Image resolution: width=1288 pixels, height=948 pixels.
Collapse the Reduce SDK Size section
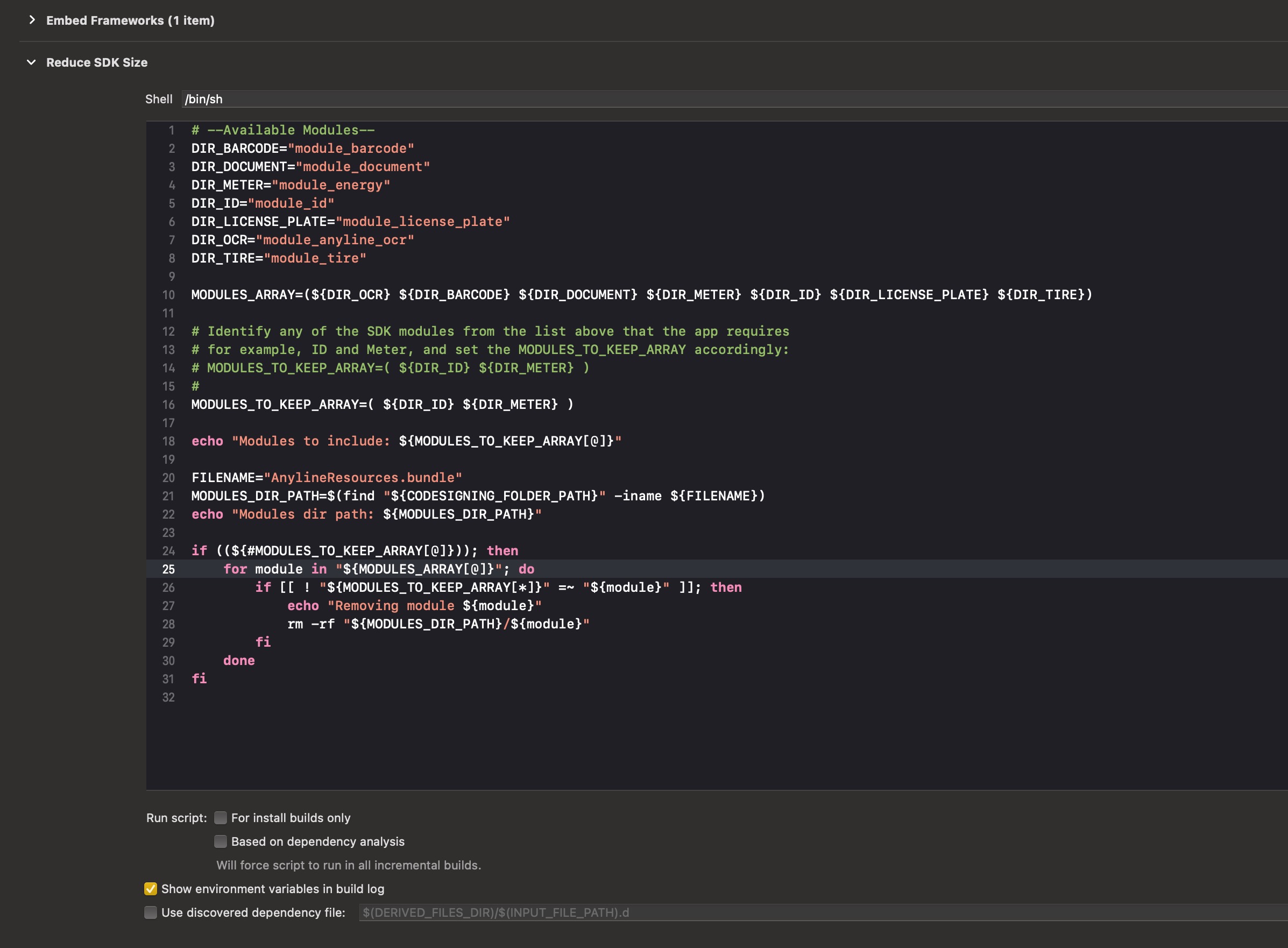pyautogui.click(x=32, y=63)
